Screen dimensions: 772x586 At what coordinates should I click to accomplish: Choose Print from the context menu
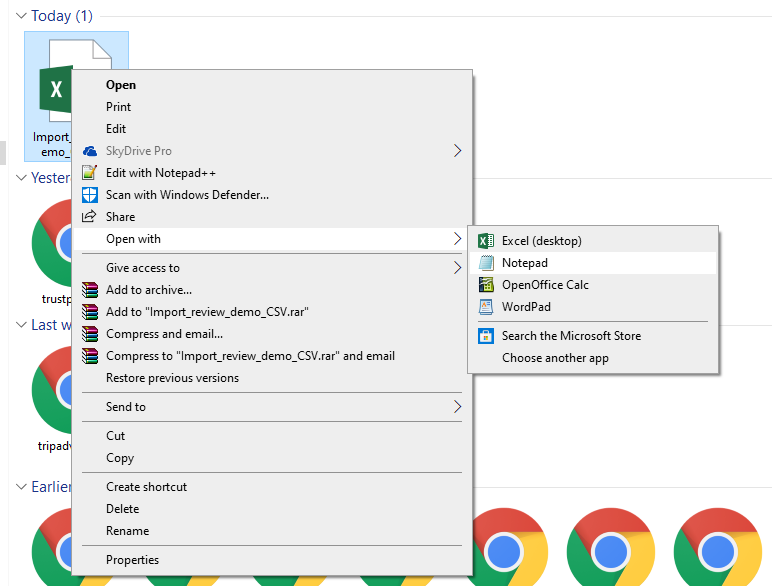pos(272,107)
